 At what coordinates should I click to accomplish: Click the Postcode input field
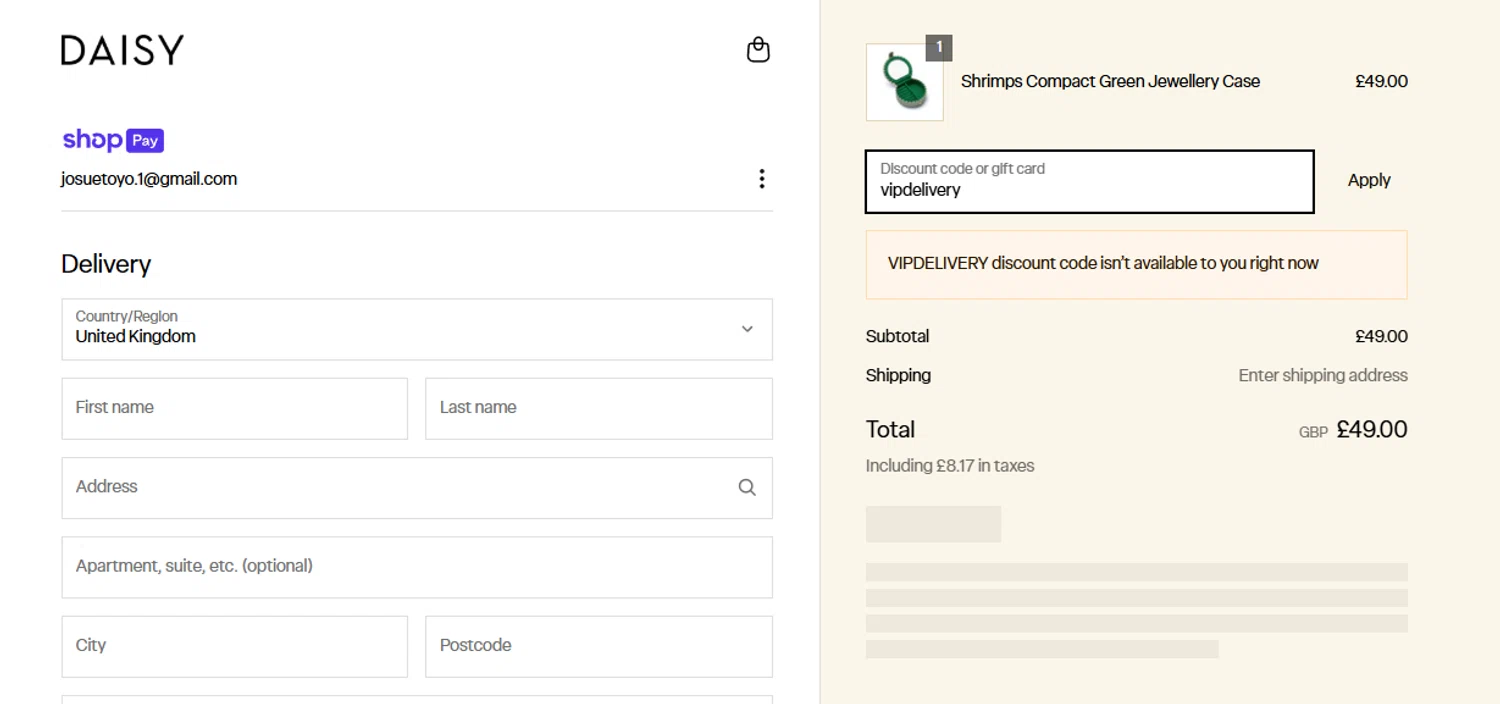[x=599, y=646]
